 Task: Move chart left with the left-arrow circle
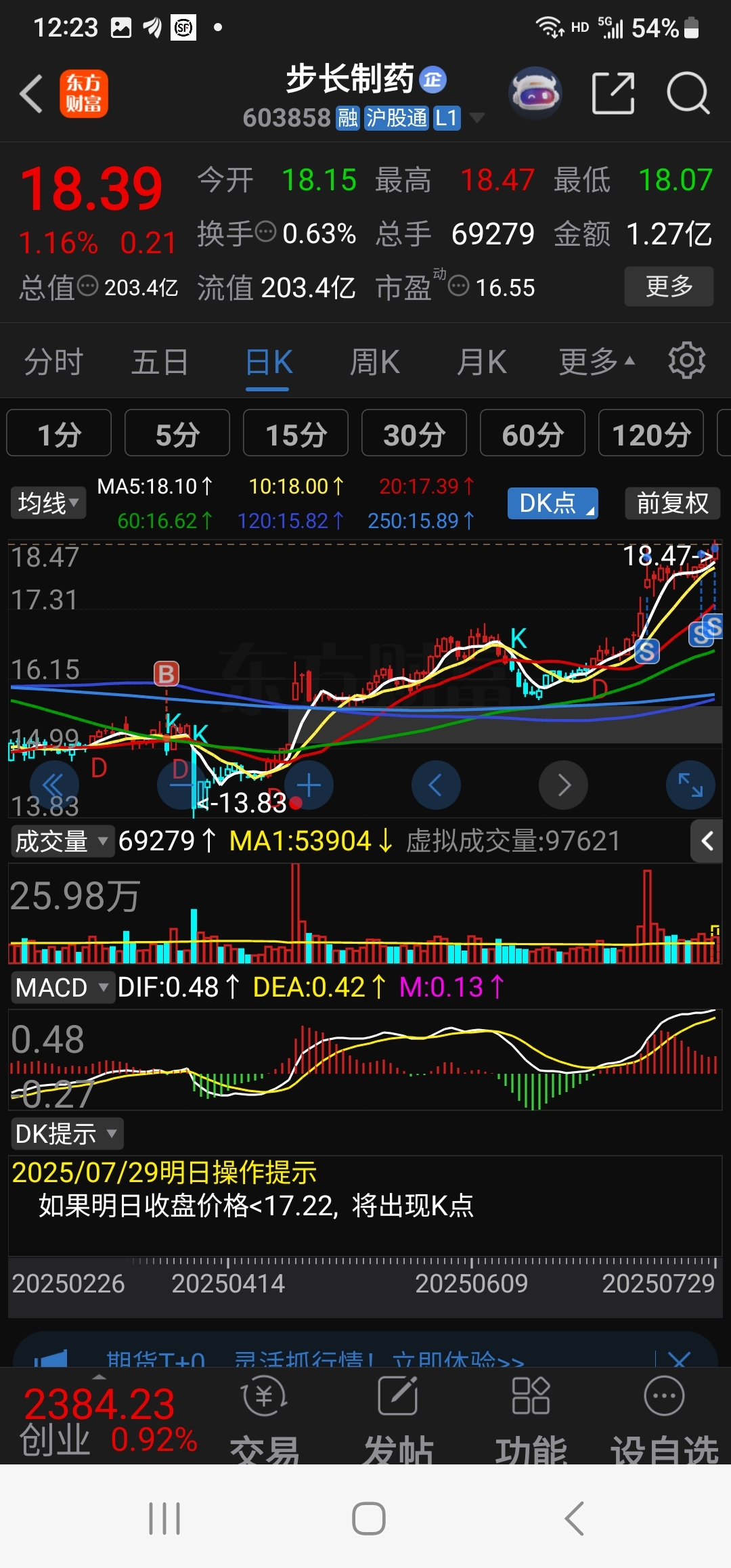point(436,785)
